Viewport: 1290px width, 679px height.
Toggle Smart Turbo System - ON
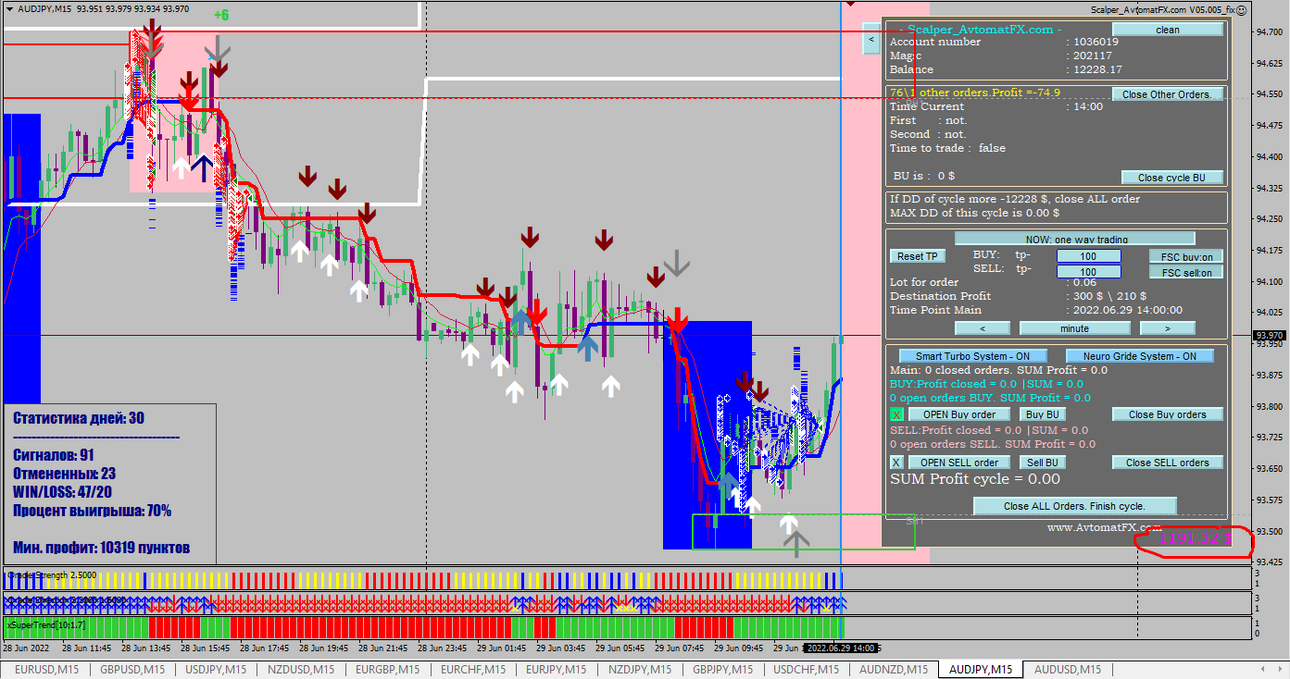click(x=973, y=356)
